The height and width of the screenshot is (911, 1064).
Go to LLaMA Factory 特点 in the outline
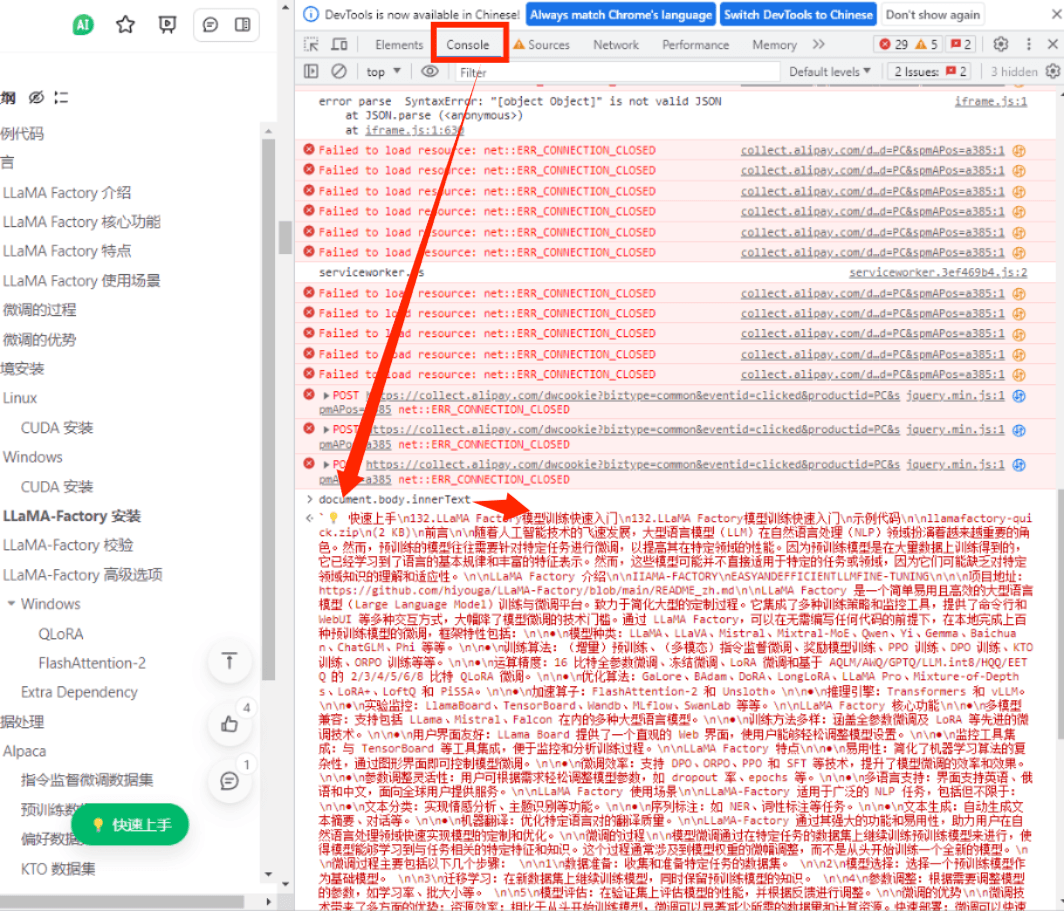pyautogui.click(x=66, y=251)
